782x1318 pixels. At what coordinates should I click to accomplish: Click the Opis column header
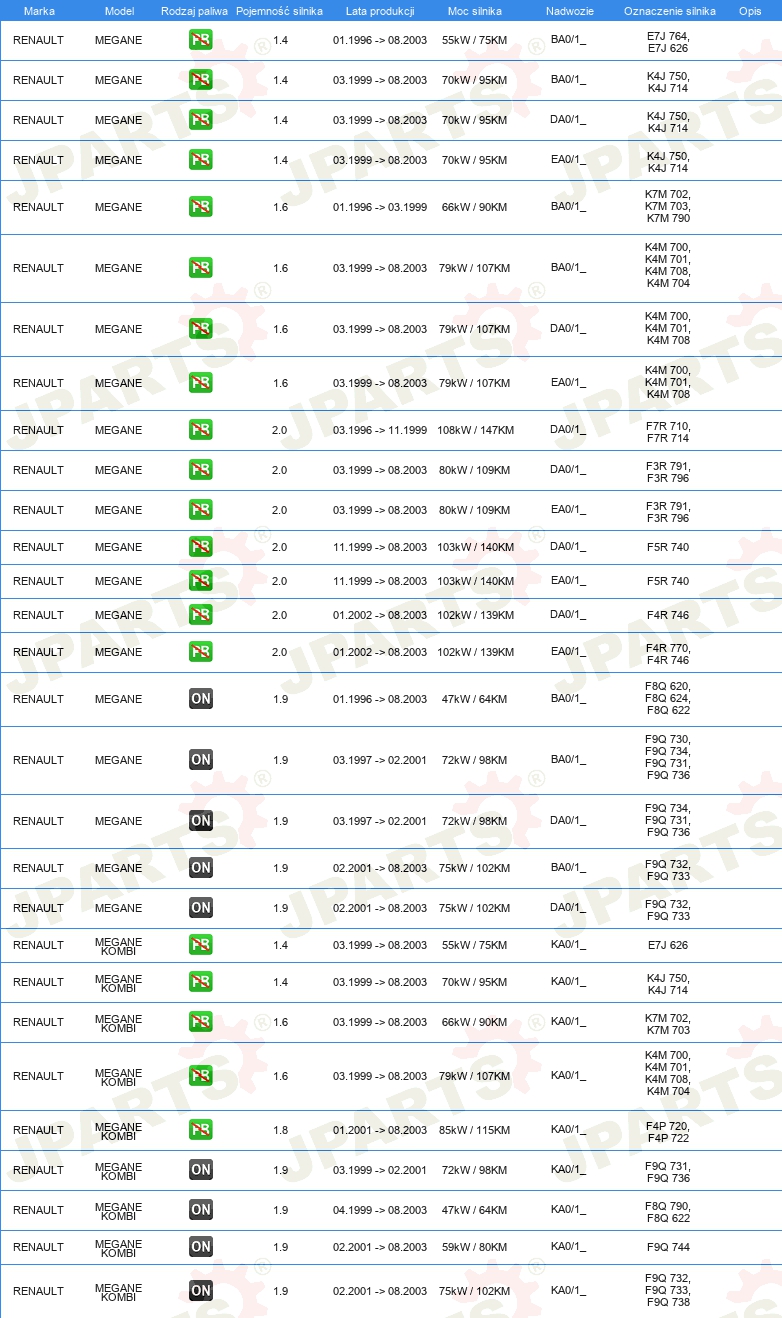pos(749,11)
